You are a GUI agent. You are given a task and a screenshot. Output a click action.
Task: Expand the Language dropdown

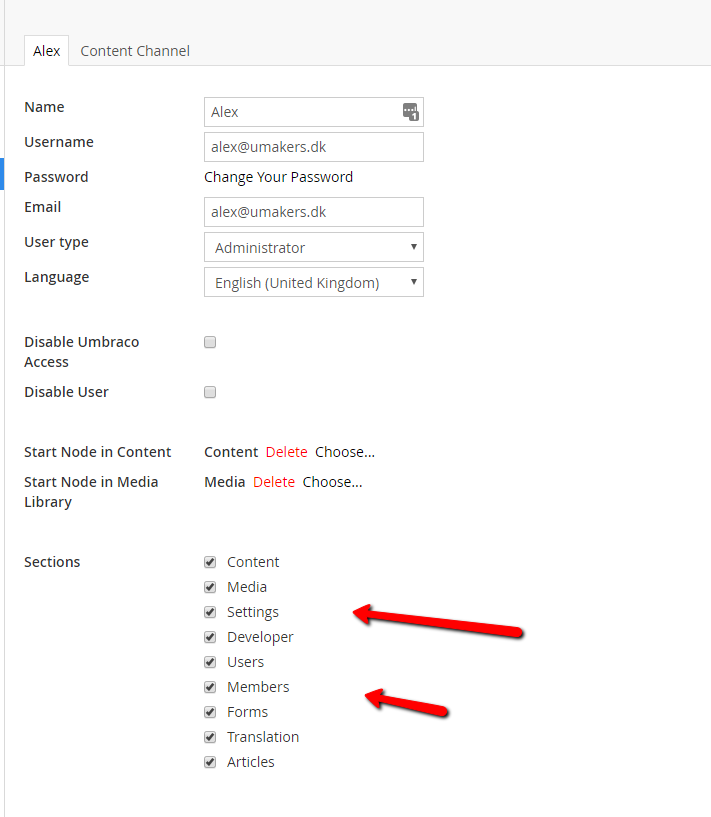click(x=313, y=282)
